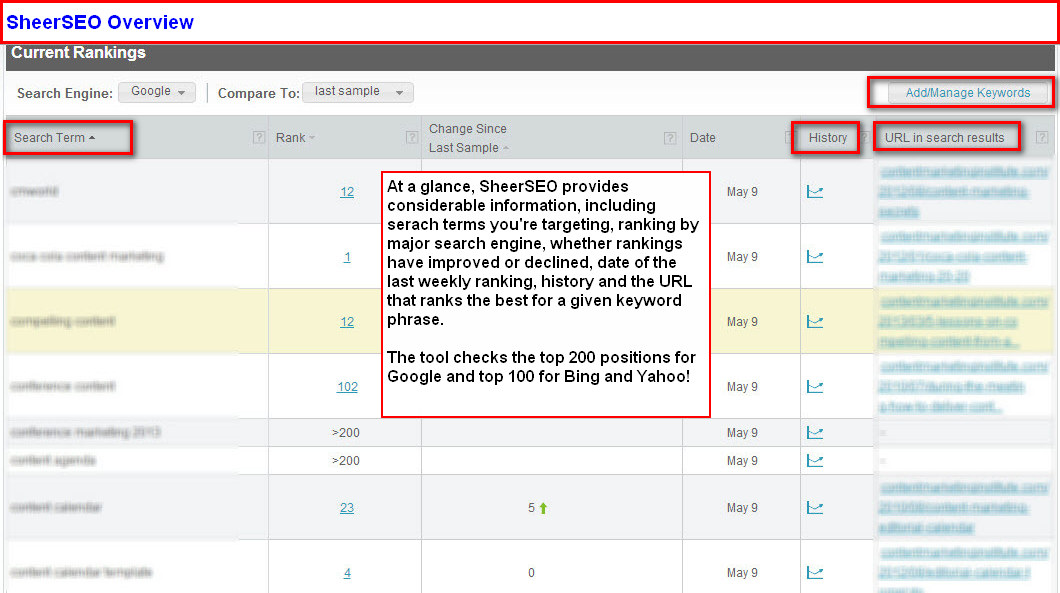Click May 9 date in rank 23 row
The height and width of the screenshot is (593, 1060).
(742, 508)
